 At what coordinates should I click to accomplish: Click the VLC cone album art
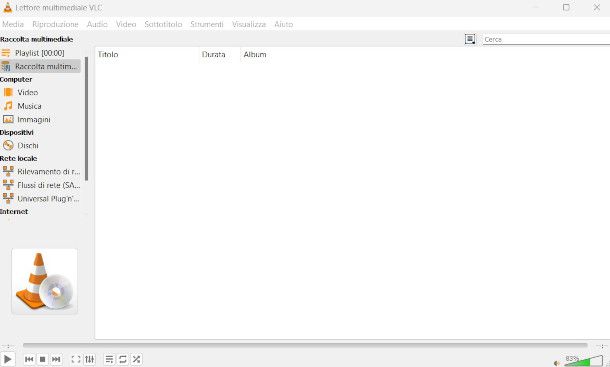click(44, 281)
